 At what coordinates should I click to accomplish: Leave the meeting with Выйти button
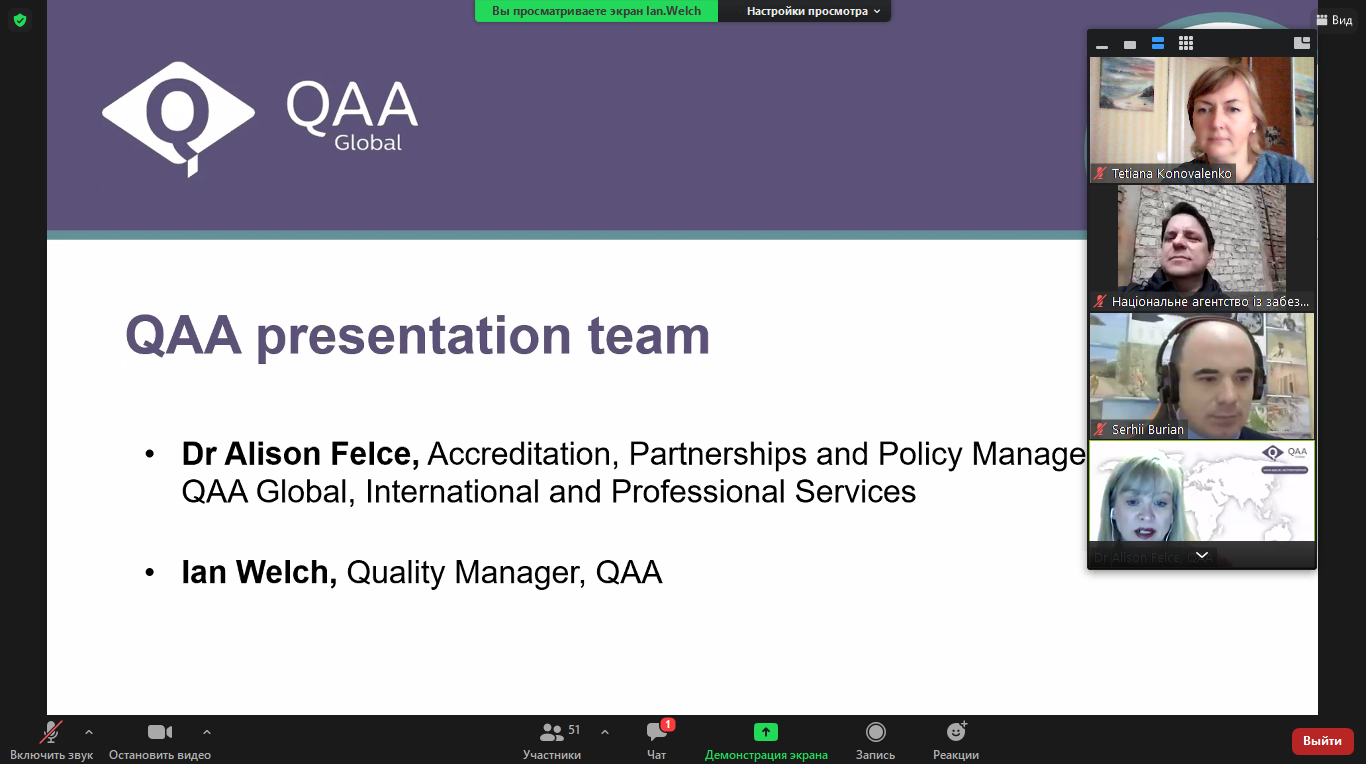pyautogui.click(x=1322, y=741)
